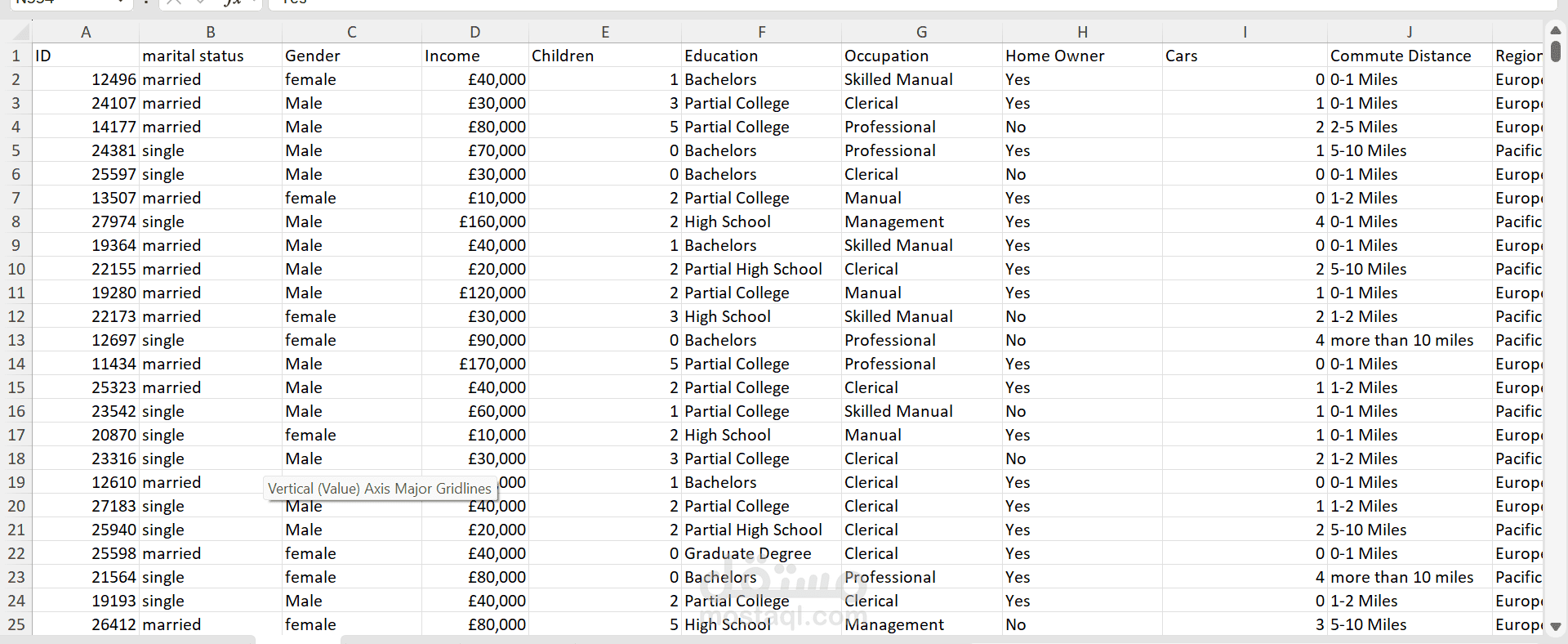Select row 19 header

[x=16, y=482]
